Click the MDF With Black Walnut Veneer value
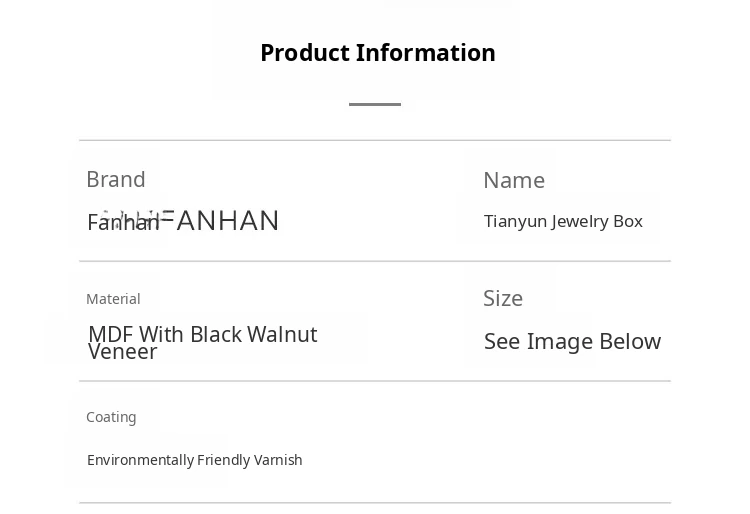750x514 pixels. (x=202, y=342)
